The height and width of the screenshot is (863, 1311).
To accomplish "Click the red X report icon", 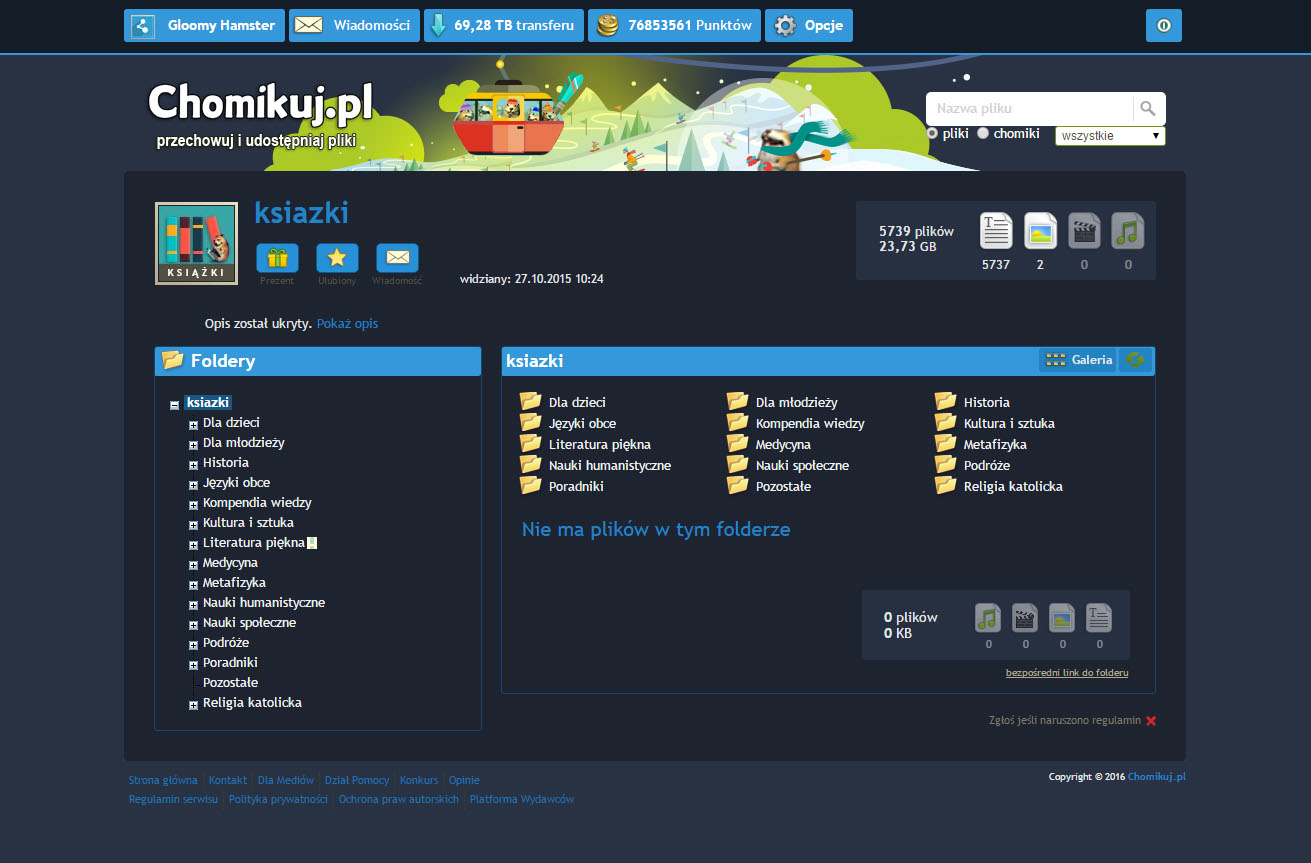I will [x=1151, y=720].
